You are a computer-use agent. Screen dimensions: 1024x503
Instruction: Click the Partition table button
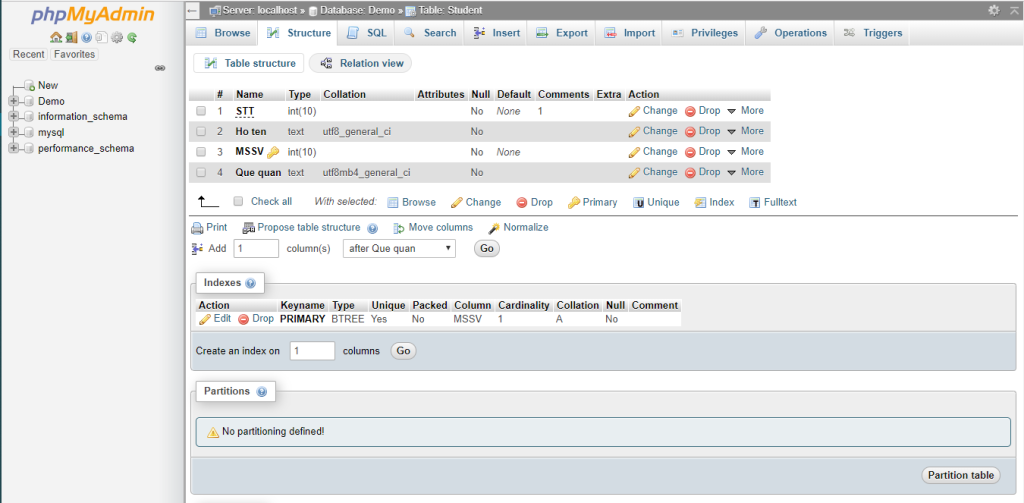(x=961, y=475)
